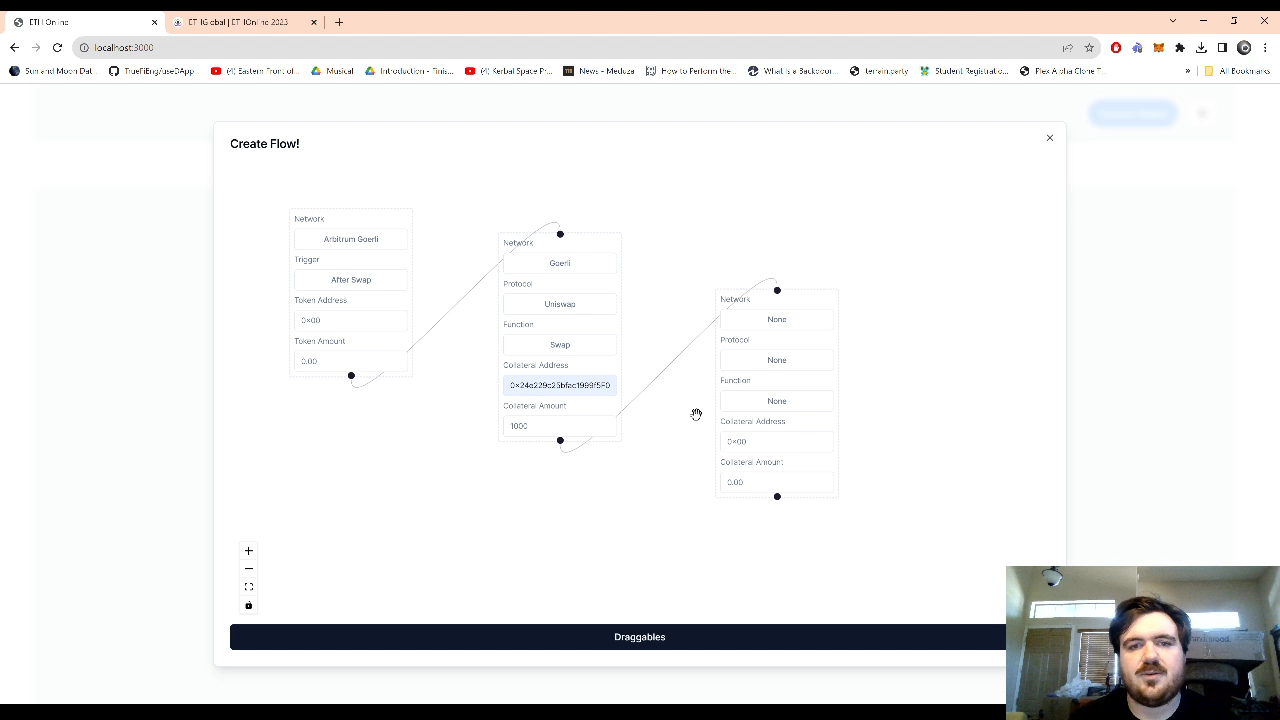The height and width of the screenshot is (720, 1280).
Task: Open the Extensions puzzle menu
Action: pos(1180,48)
